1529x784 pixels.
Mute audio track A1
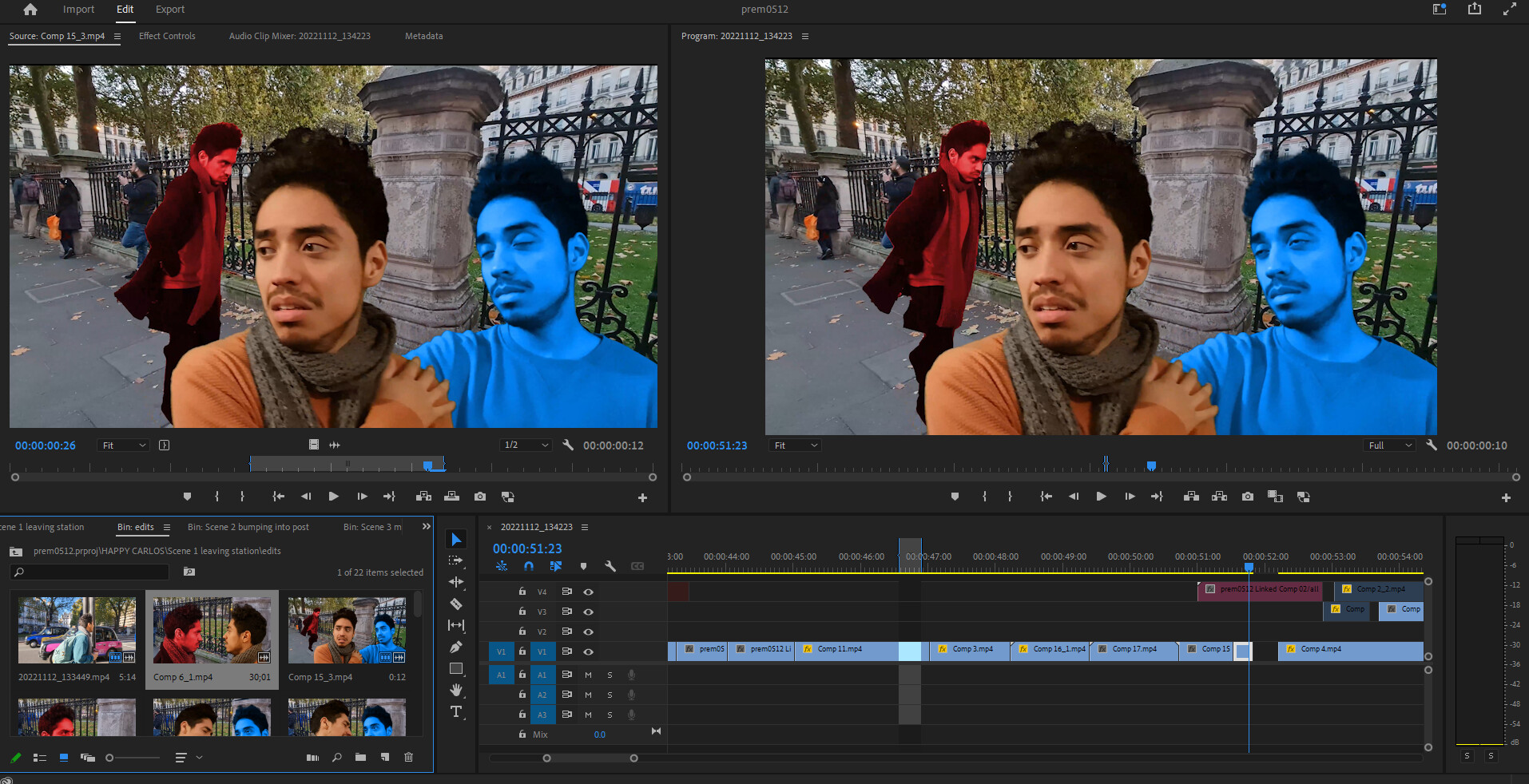pyautogui.click(x=588, y=675)
